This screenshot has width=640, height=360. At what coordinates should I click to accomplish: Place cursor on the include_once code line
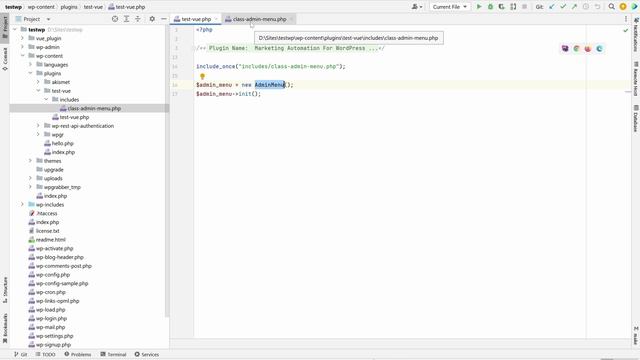271,67
